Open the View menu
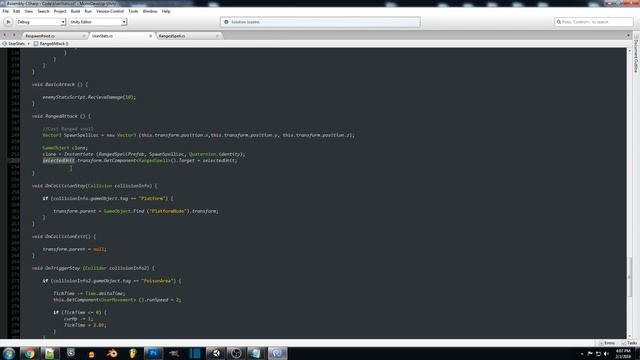This screenshot has height=360, width=640. [x=29, y=11]
